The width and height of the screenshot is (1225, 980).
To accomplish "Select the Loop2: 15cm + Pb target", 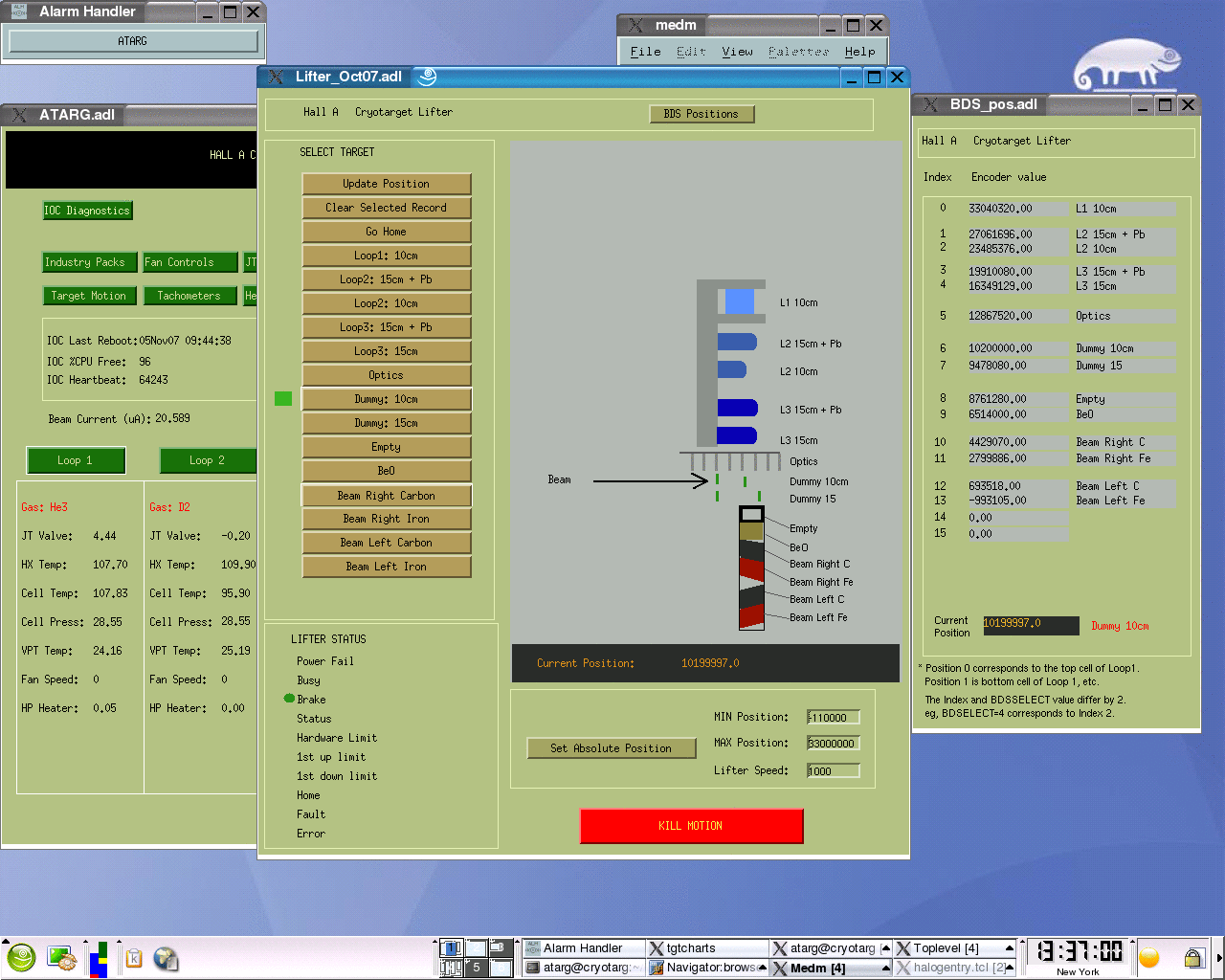I will 387,279.
